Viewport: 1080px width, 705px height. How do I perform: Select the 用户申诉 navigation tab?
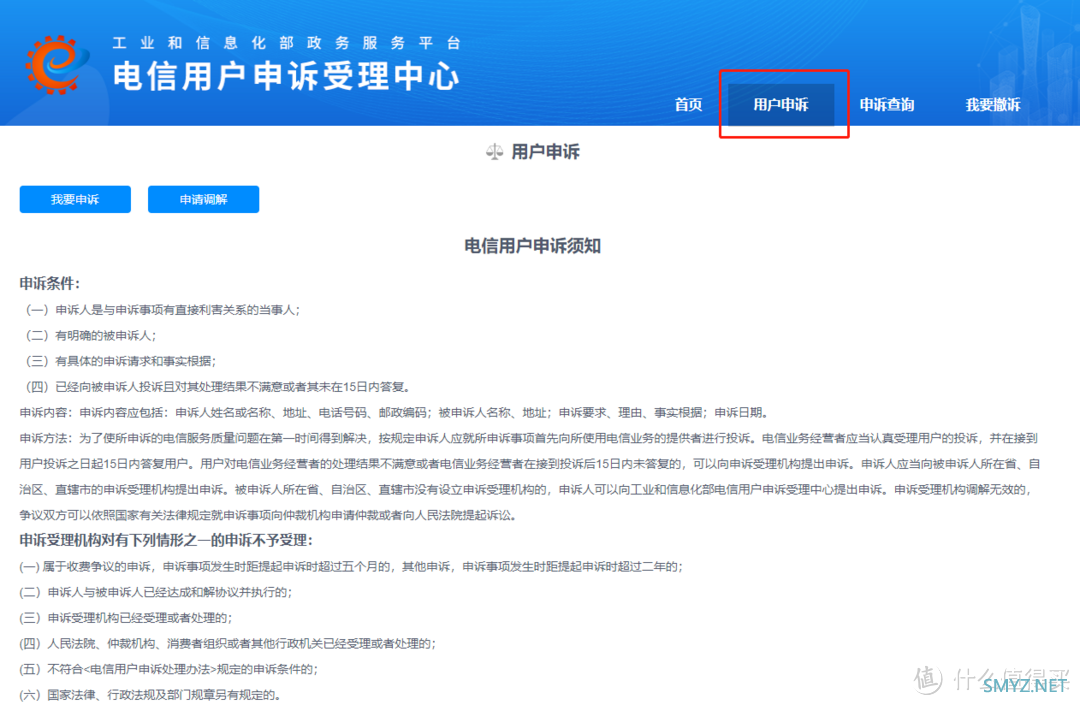(780, 105)
